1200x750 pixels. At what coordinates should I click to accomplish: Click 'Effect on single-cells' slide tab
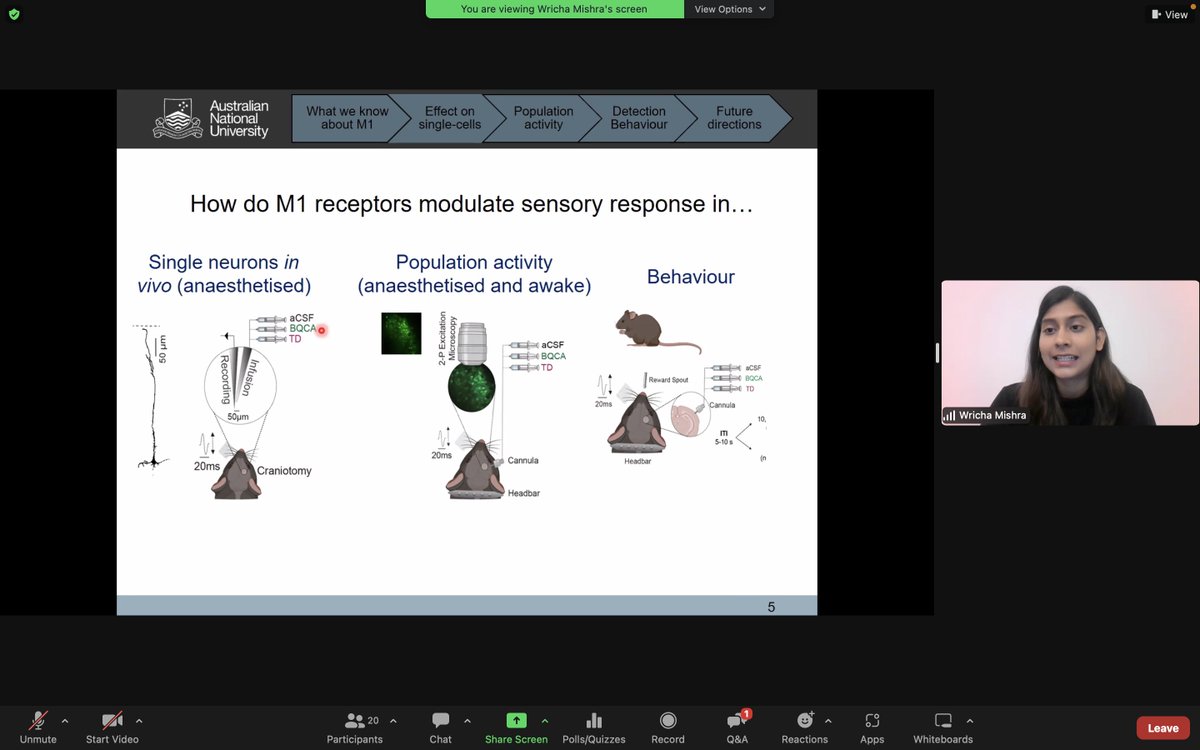click(449, 118)
